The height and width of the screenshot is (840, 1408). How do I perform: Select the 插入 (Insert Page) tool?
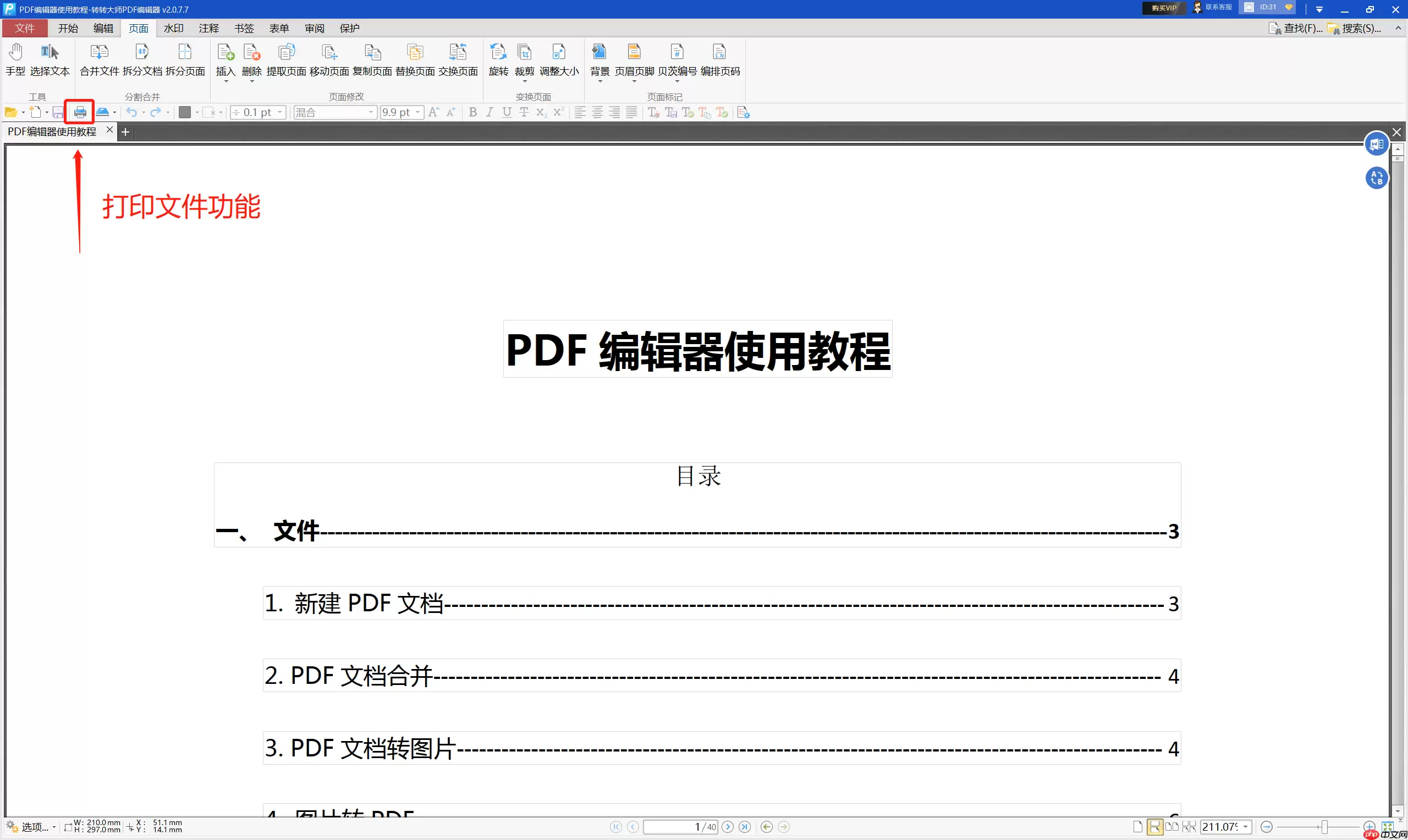coord(225,59)
